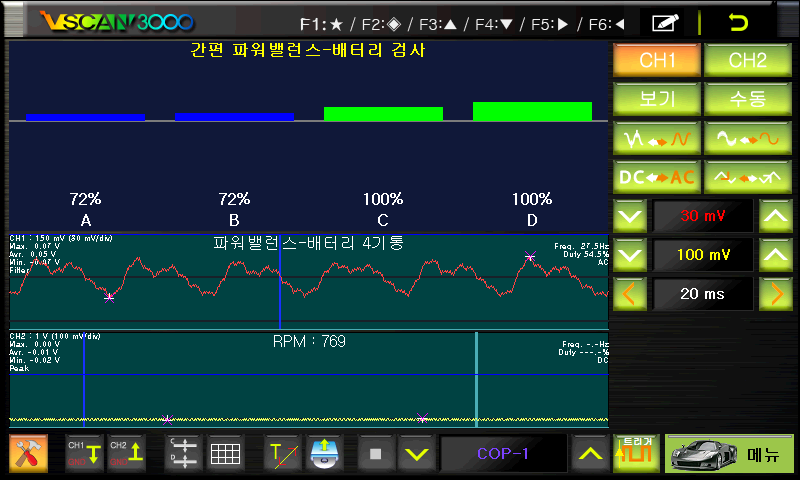Toggle the waveform smoothing sine button
800x480 pixels.
745,137
